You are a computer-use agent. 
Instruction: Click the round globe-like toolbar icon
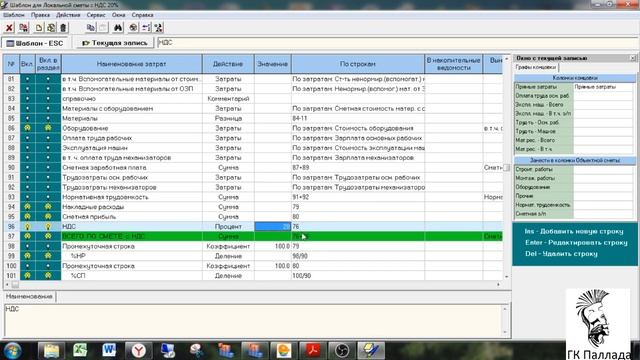(133, 28)
